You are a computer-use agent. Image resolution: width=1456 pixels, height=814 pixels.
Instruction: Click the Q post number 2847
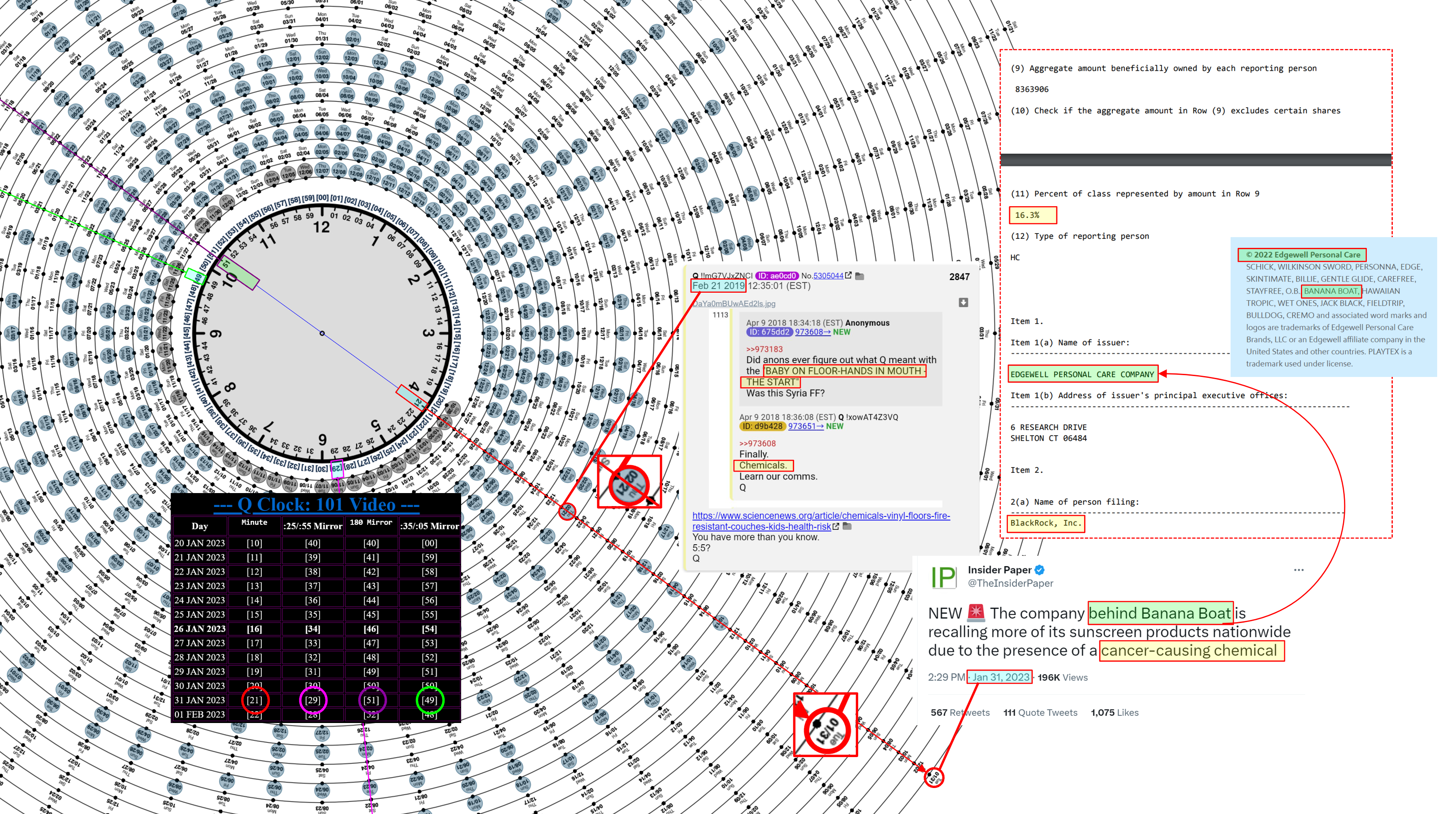[x=959, y=277]
